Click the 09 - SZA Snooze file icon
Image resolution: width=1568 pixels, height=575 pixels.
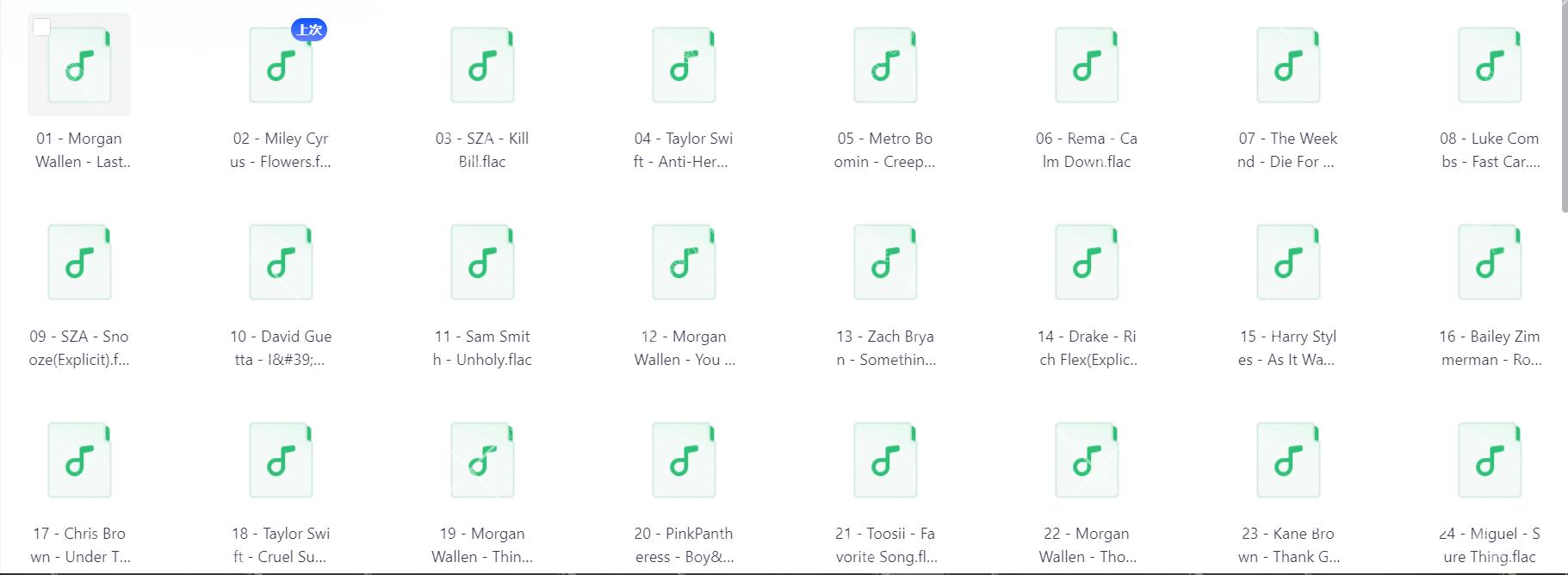click(79, 263)
